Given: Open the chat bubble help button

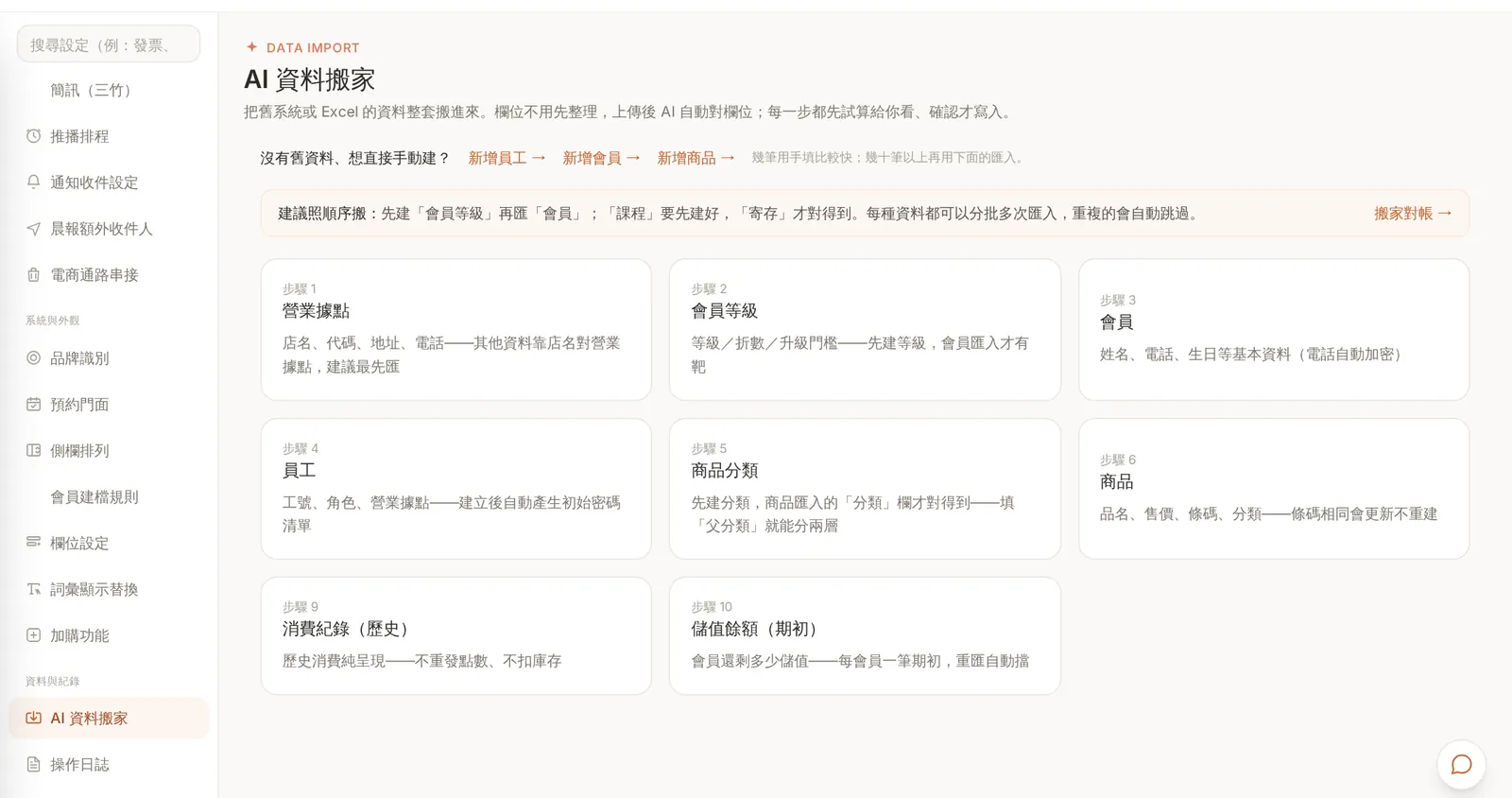Looking at the screenshot, I should [x=1461, y=764].
